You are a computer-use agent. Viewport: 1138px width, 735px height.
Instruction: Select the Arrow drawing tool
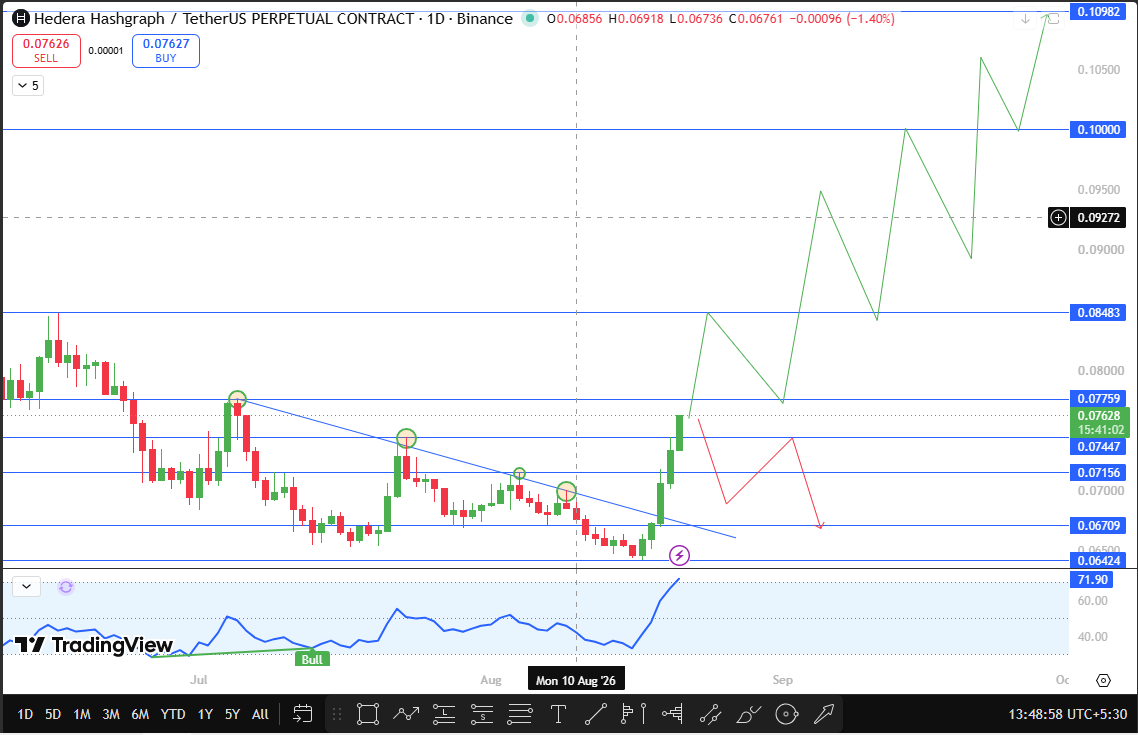coord(824,714)
